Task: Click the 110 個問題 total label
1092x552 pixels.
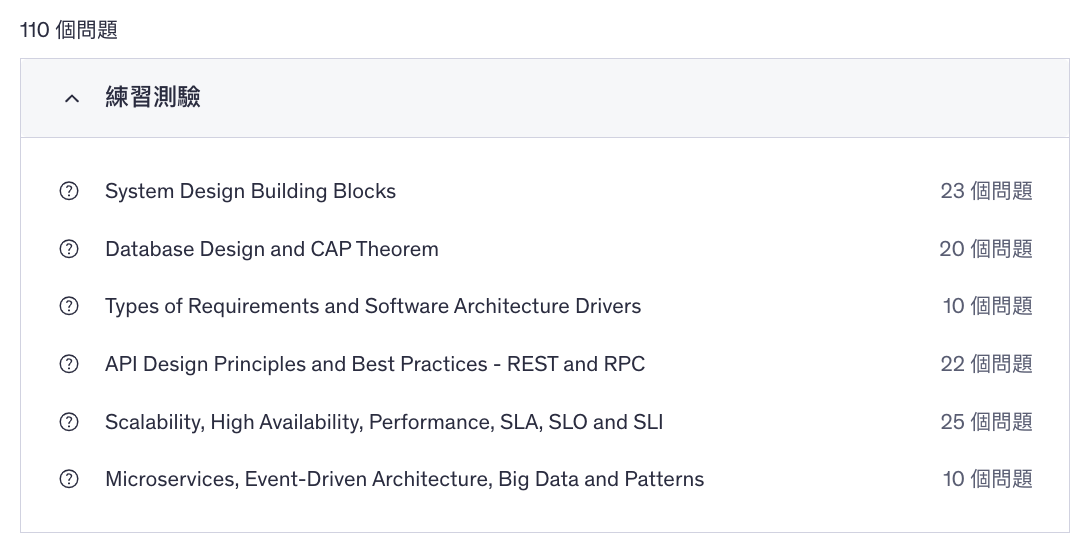Action: pos(69,30)
